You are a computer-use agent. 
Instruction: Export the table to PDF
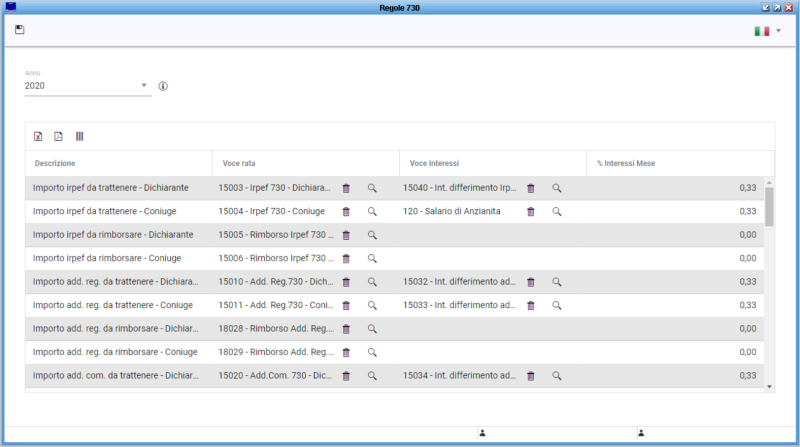[x=58, y=136]
